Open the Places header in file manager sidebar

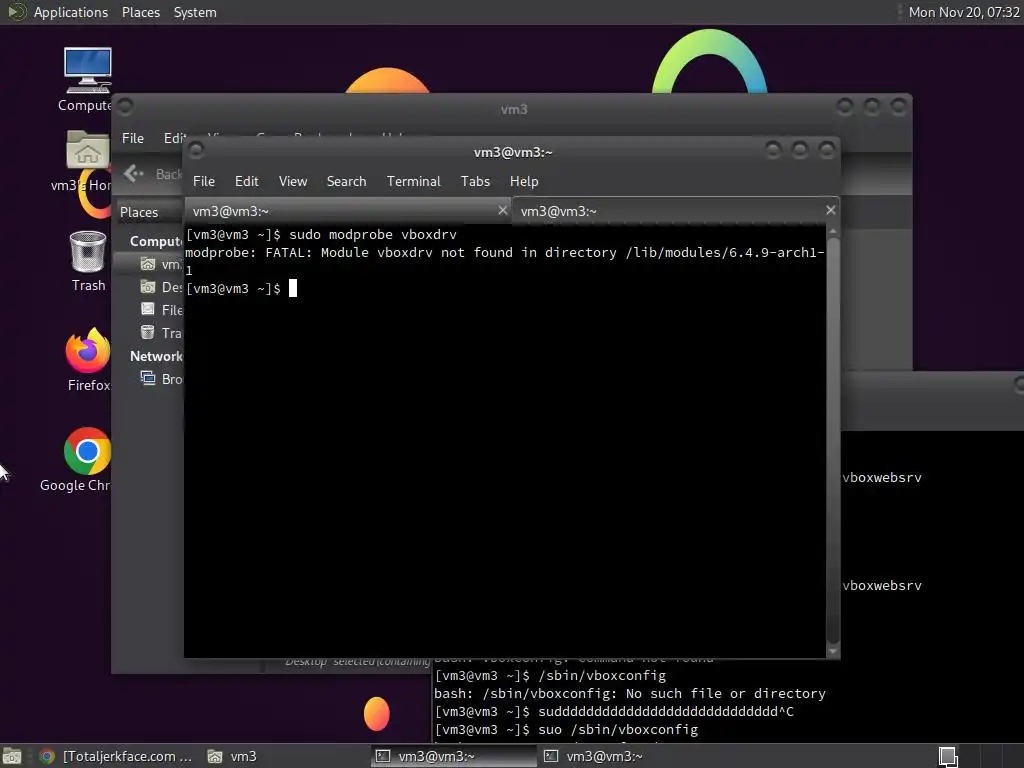pyautogui.click(x=139, y=212)
